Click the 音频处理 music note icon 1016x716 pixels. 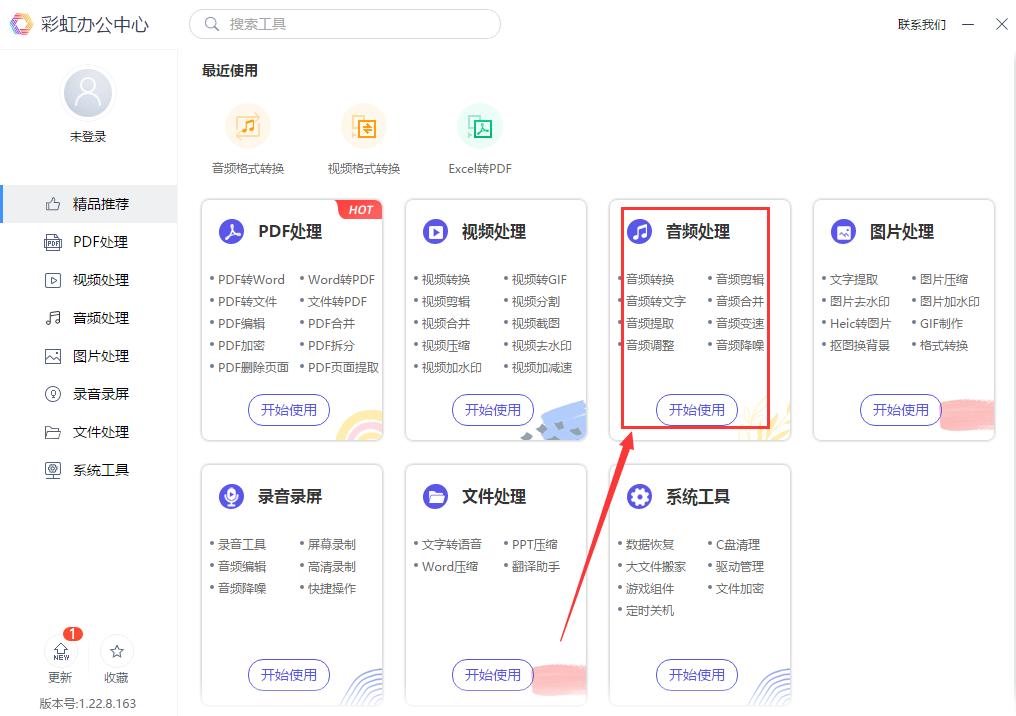[x=639, y=231]
